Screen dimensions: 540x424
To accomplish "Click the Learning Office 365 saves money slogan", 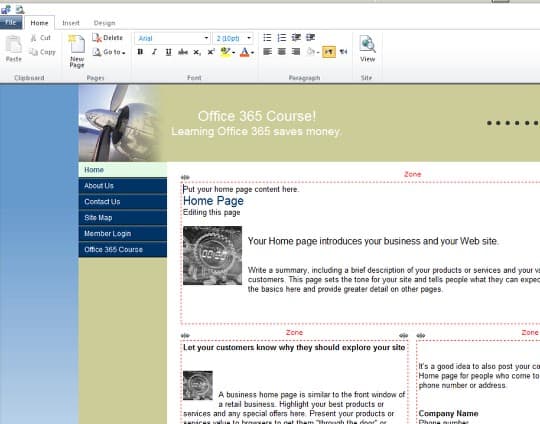I will [x=256, y=132].
